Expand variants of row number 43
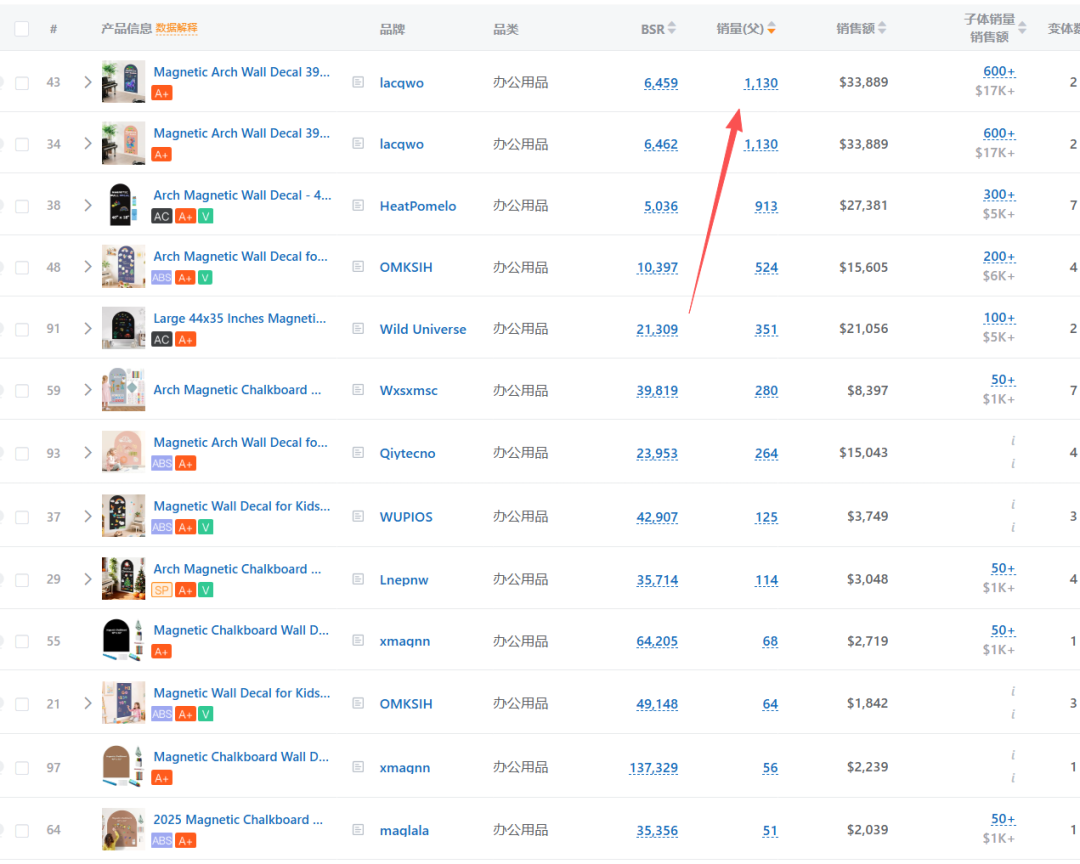This screenshot has height=864, width=1080. [x=87, y=82]
